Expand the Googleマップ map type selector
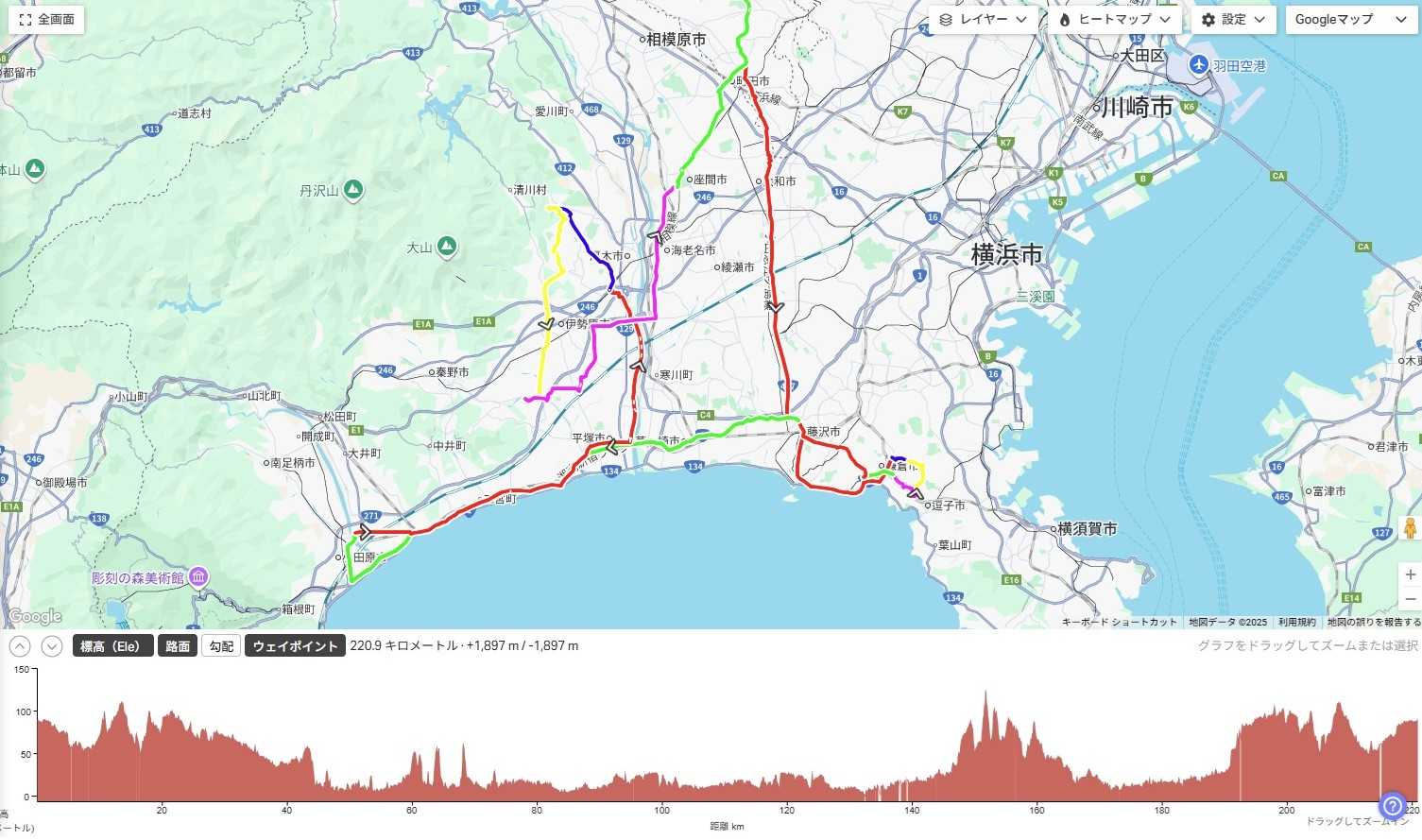 (1351, 19)
